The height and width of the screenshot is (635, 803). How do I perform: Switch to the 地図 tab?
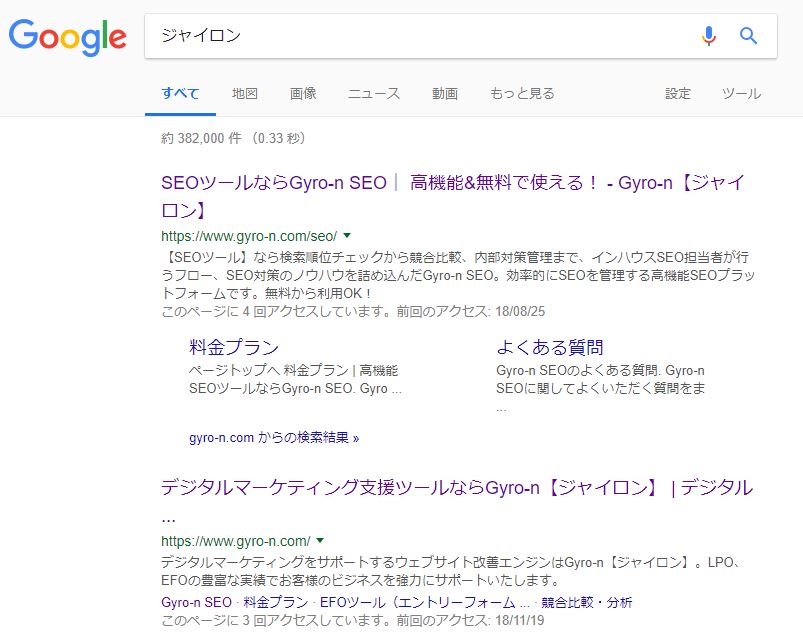point(244,93)
